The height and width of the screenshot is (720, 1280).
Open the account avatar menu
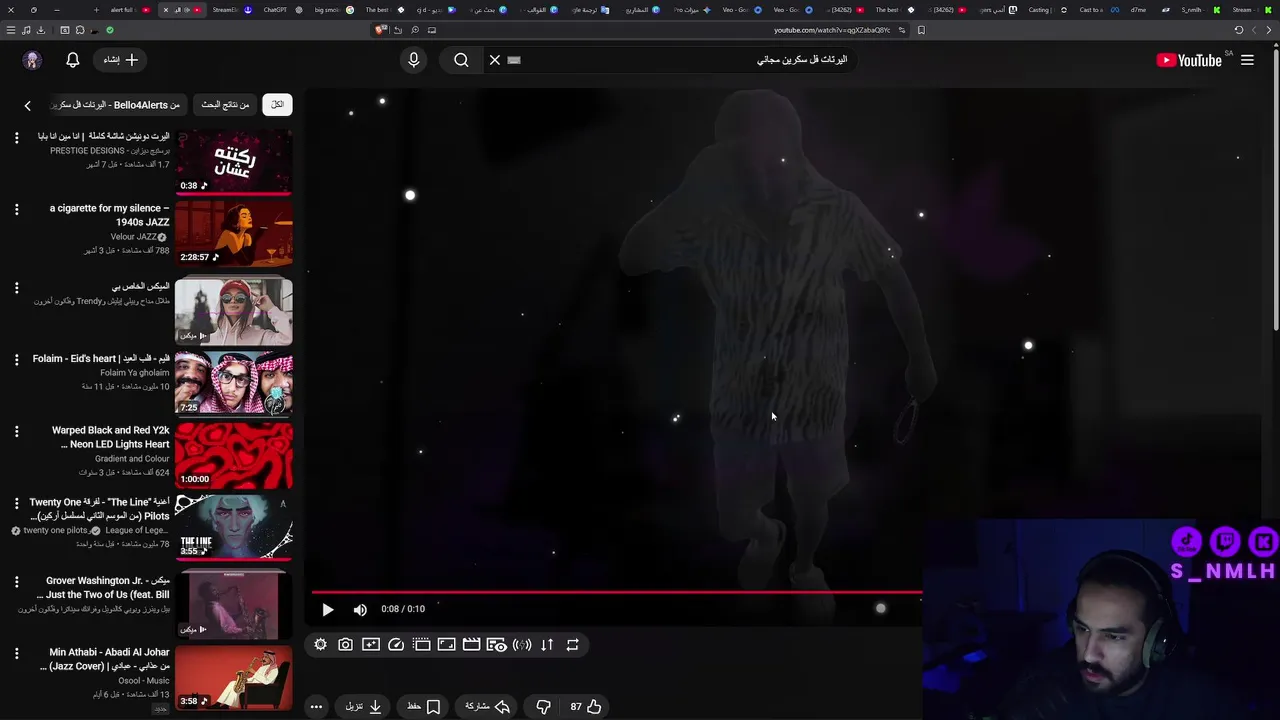(32, 60)
